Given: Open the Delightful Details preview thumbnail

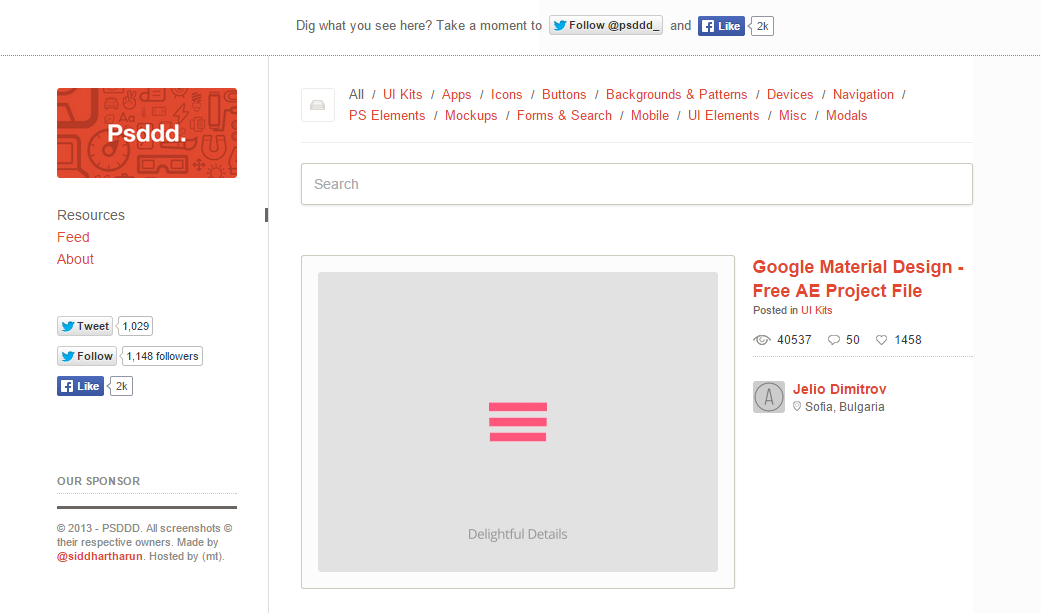Looking at the screenshot, I should (518, 422).
